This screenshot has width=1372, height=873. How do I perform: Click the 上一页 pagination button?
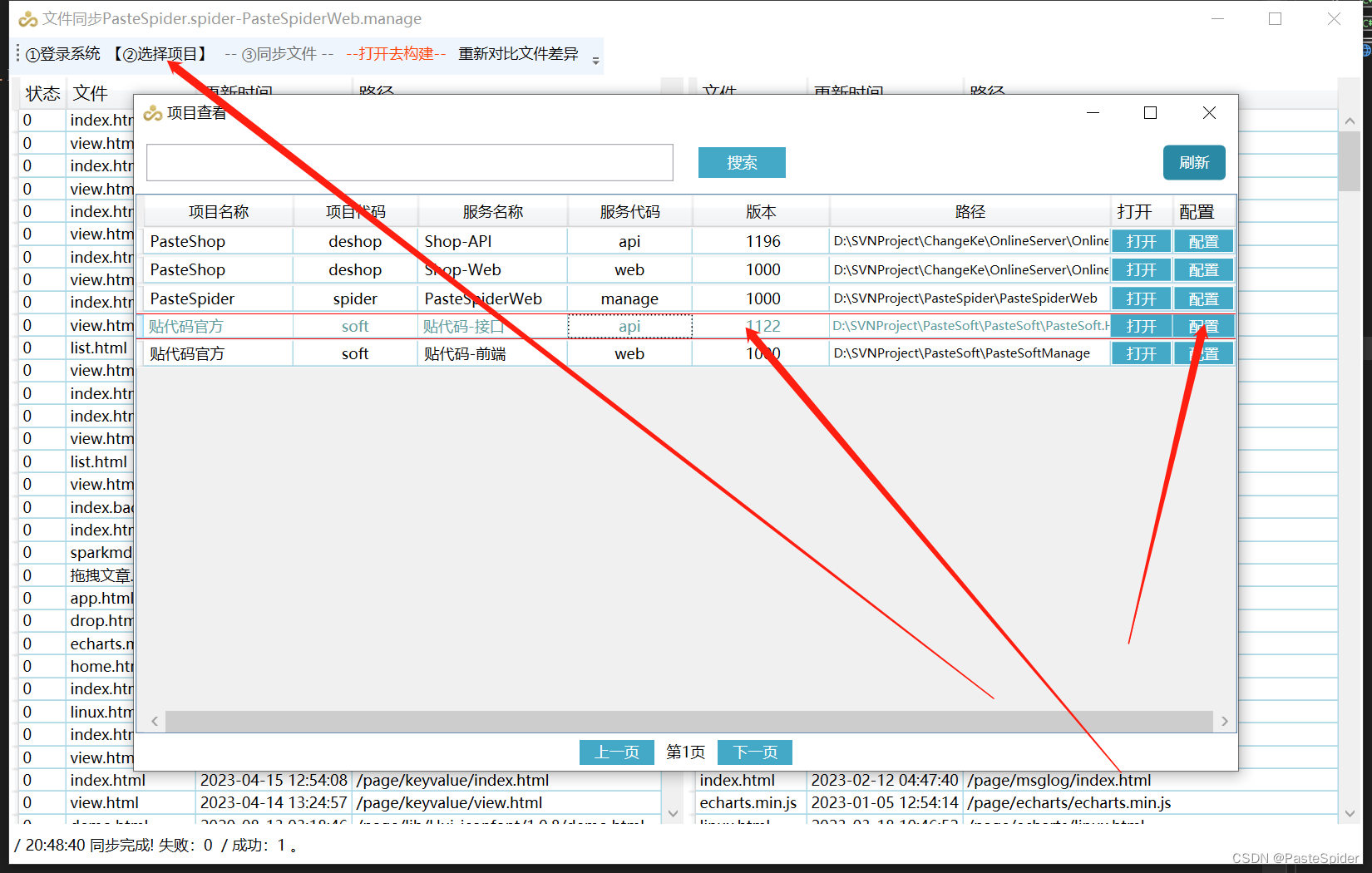coord(617,752)
